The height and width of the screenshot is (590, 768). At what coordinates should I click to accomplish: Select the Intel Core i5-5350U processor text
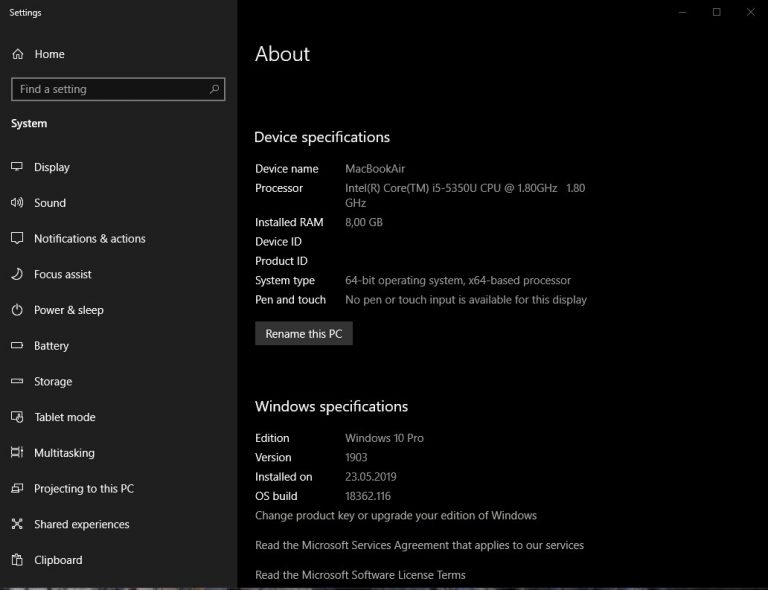(x=465, y=195)
